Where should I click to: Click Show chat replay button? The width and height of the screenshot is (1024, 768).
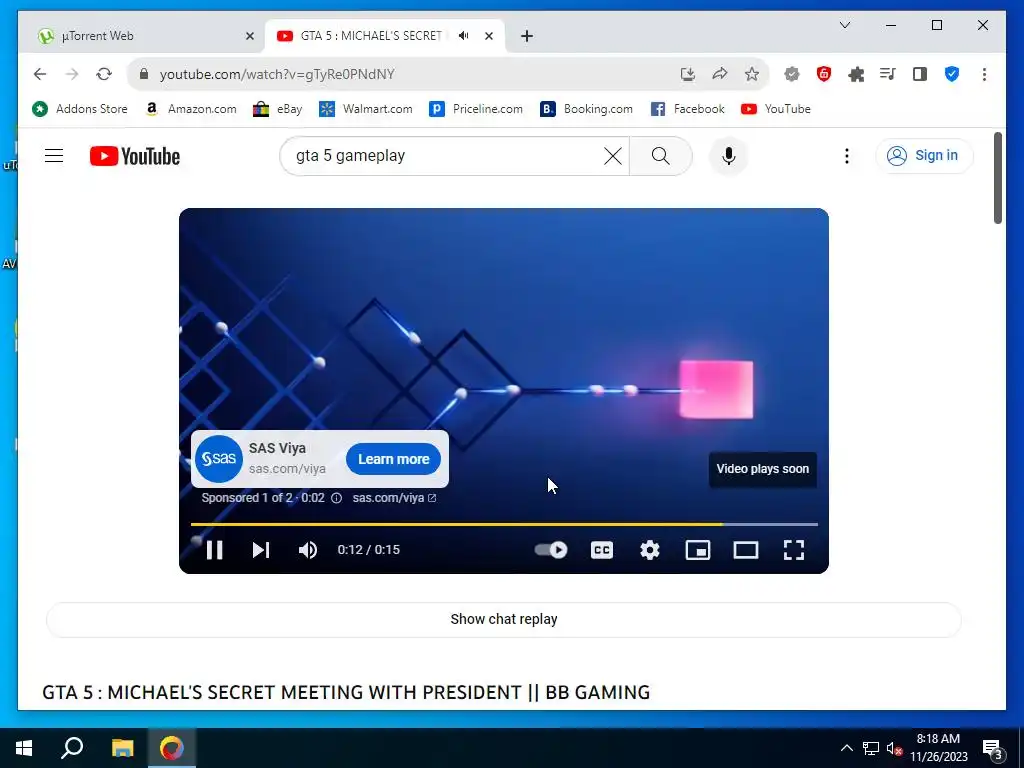(x=504, y=619)
